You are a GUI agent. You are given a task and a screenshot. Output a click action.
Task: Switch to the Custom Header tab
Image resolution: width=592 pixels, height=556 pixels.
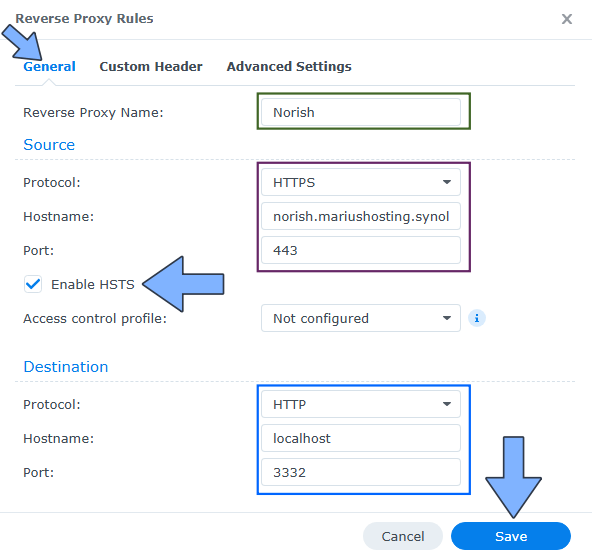tap(151, 66)
